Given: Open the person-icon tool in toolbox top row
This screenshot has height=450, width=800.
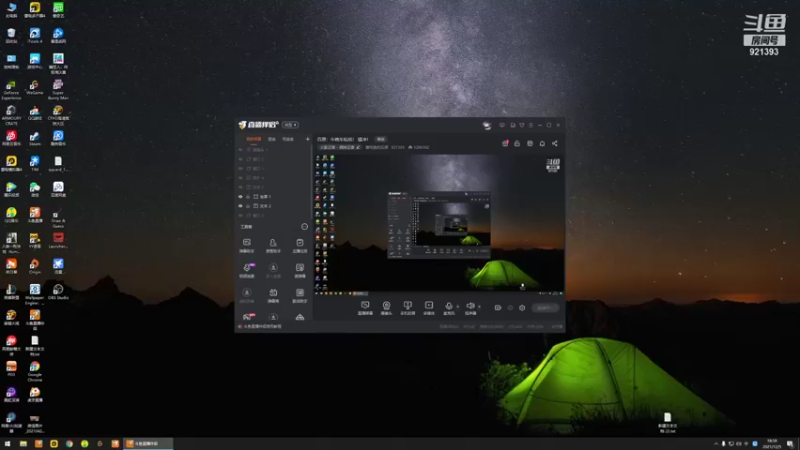Looking at the screenshot, I should coord(273,245).
